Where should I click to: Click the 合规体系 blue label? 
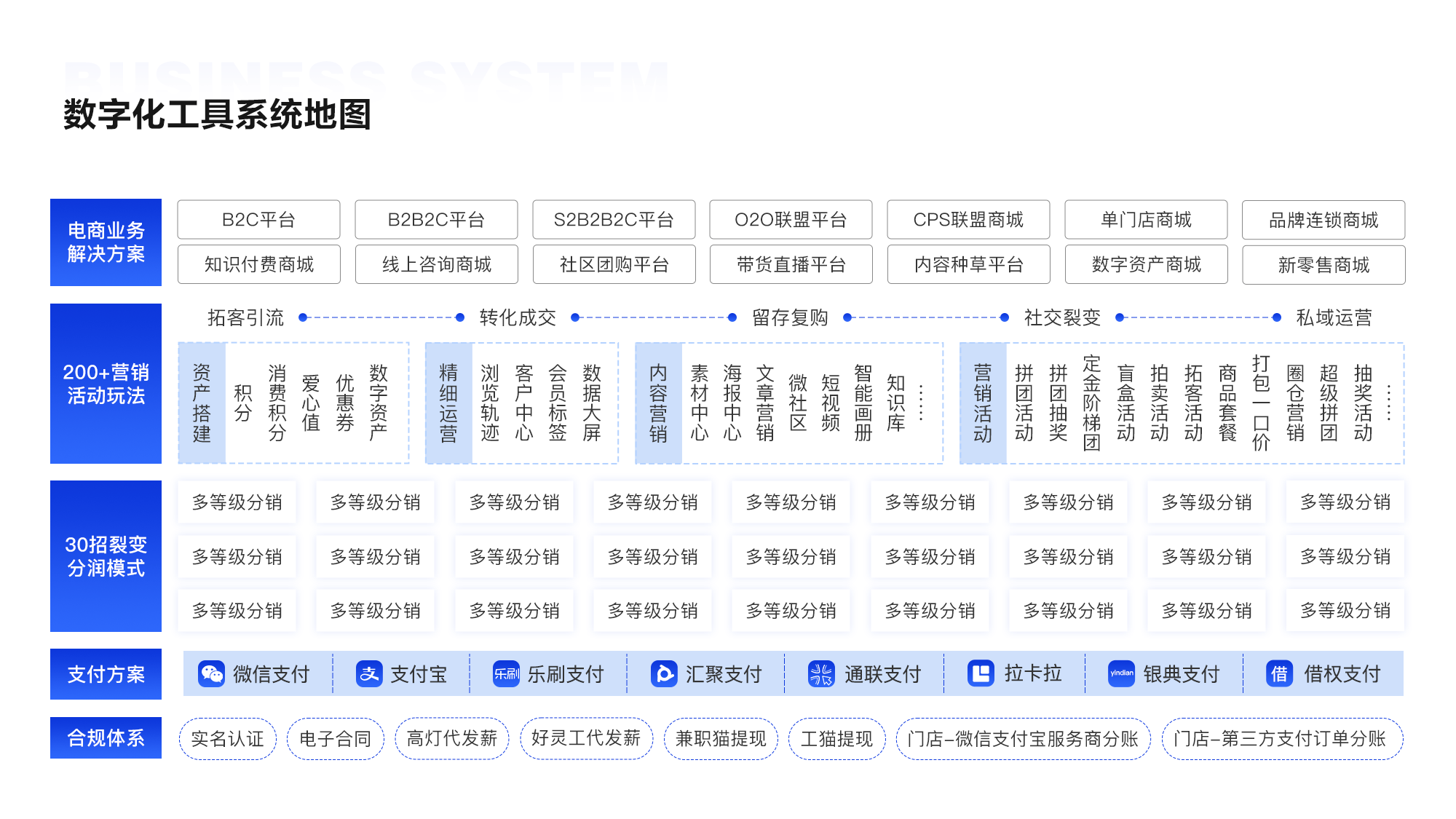click(106, 738)
